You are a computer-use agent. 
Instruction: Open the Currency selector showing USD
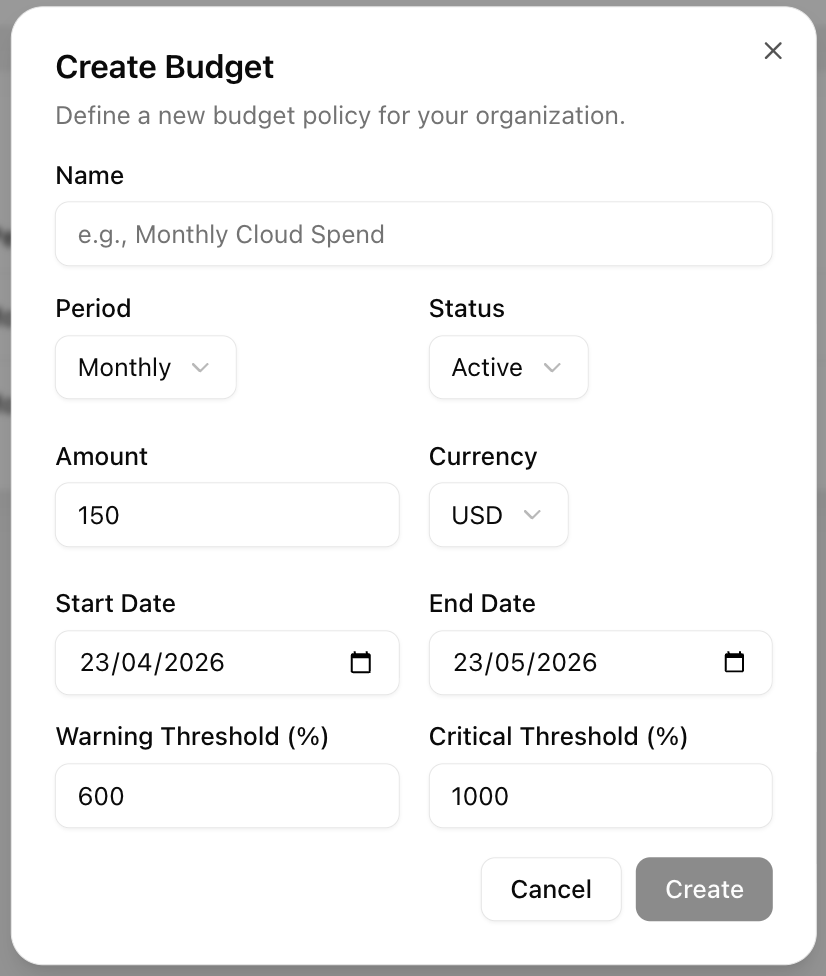click(498, 515)
